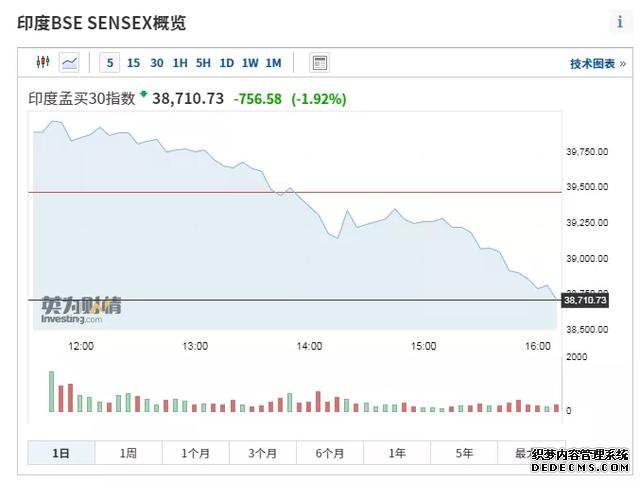Screen dimensions: 640x482
Task: Choose the 1W interval
Action: [250, 63]
